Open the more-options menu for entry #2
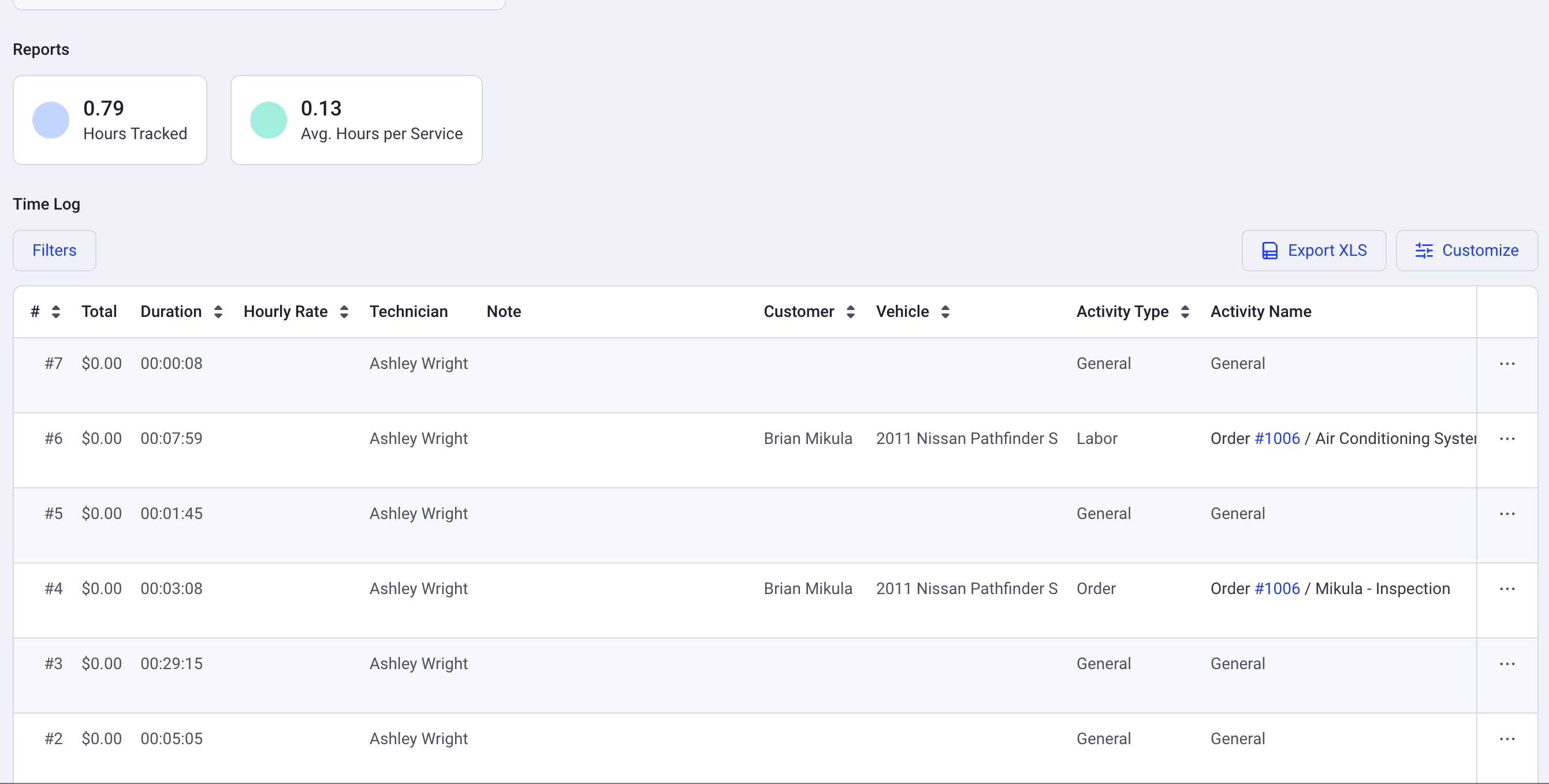1549x784 pixels. tap(1507, 739)
